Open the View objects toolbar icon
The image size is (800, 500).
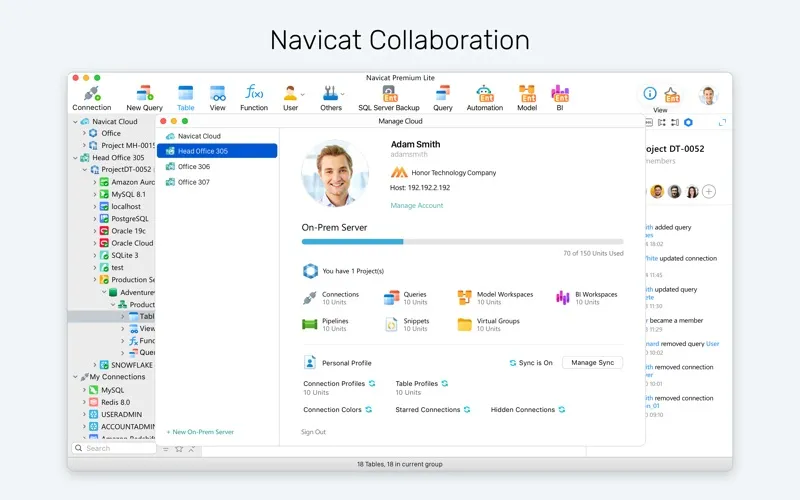217,98
